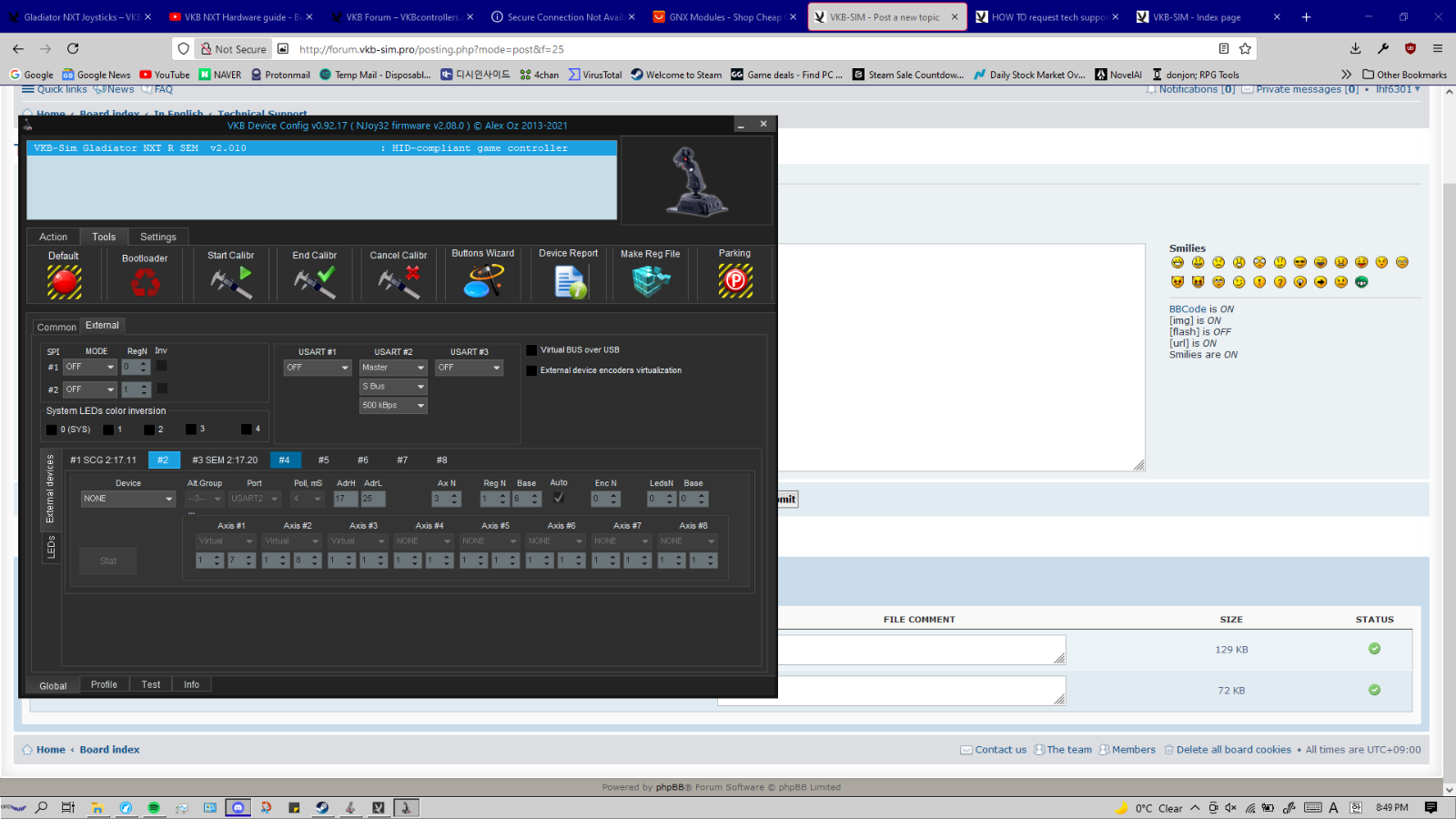Screen dimensions: 1456x819
Task: Open Board index link in footer
Action: coord(109,750)
